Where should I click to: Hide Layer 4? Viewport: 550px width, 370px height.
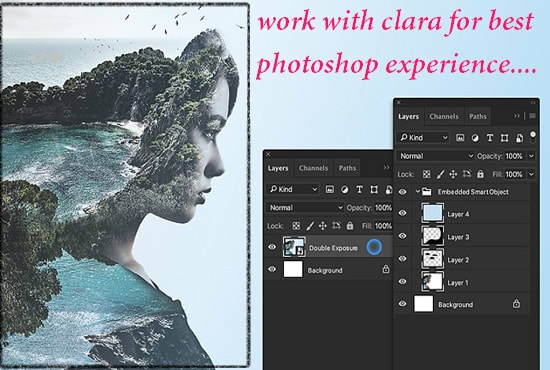coord(403,213)
